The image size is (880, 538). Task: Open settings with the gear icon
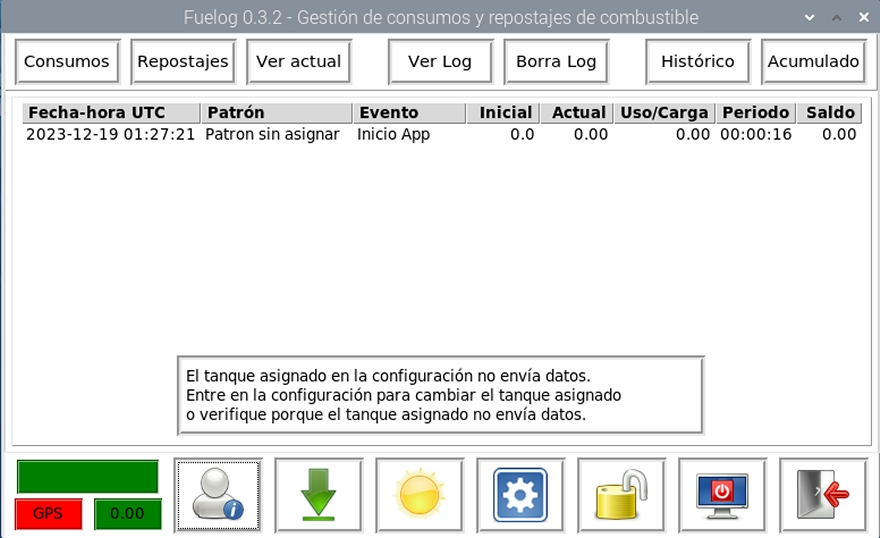520,494
